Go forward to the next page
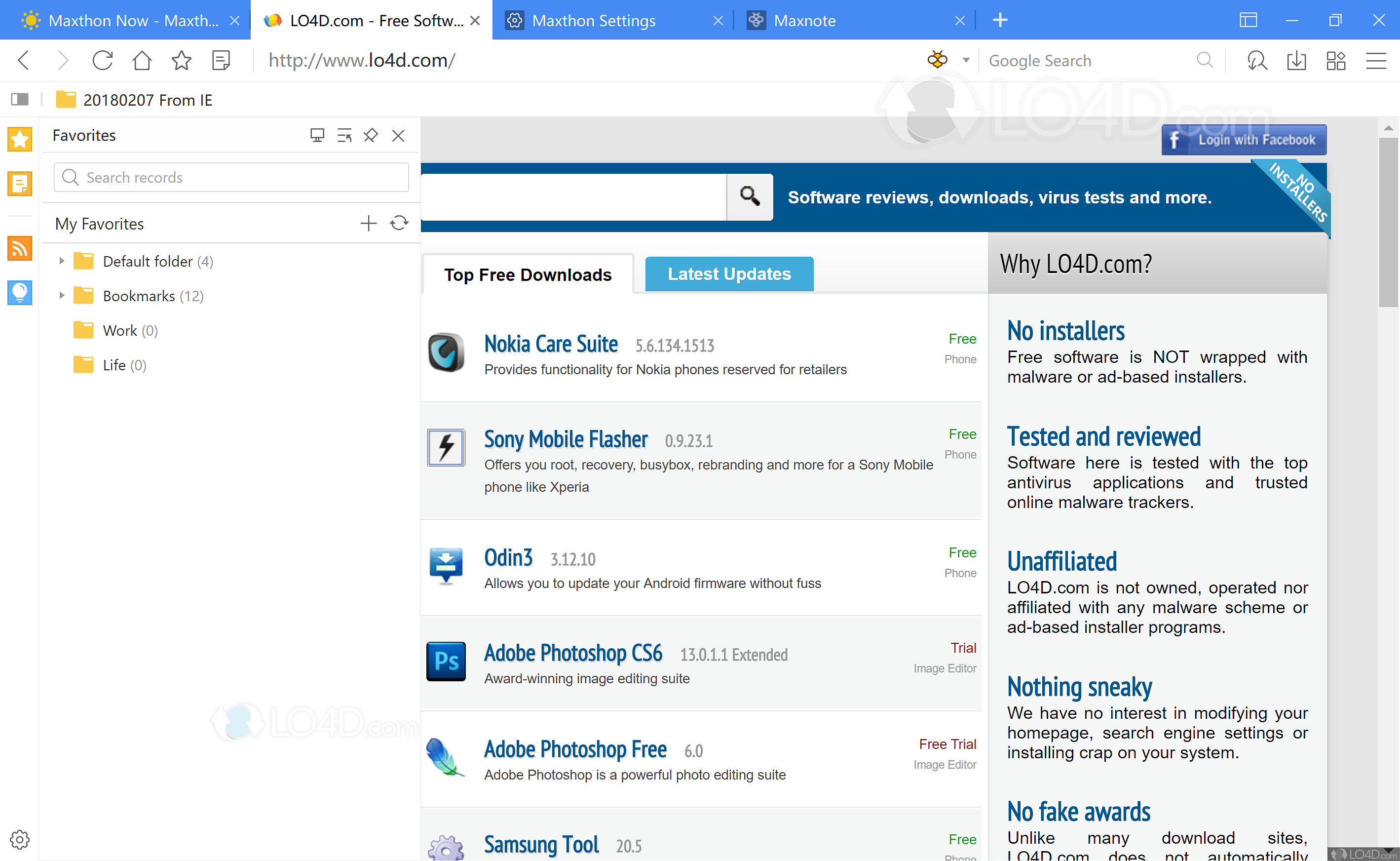 63,60
